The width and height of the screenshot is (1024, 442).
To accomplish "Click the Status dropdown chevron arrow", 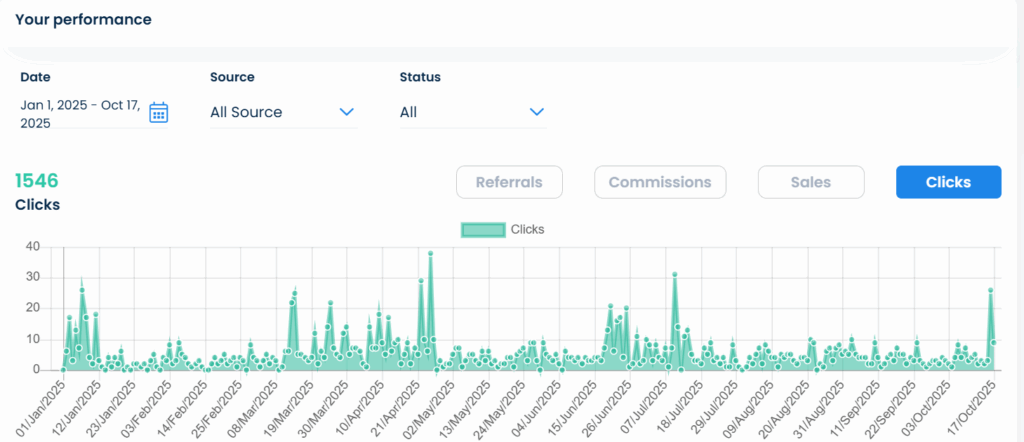I will click(537, 112).
